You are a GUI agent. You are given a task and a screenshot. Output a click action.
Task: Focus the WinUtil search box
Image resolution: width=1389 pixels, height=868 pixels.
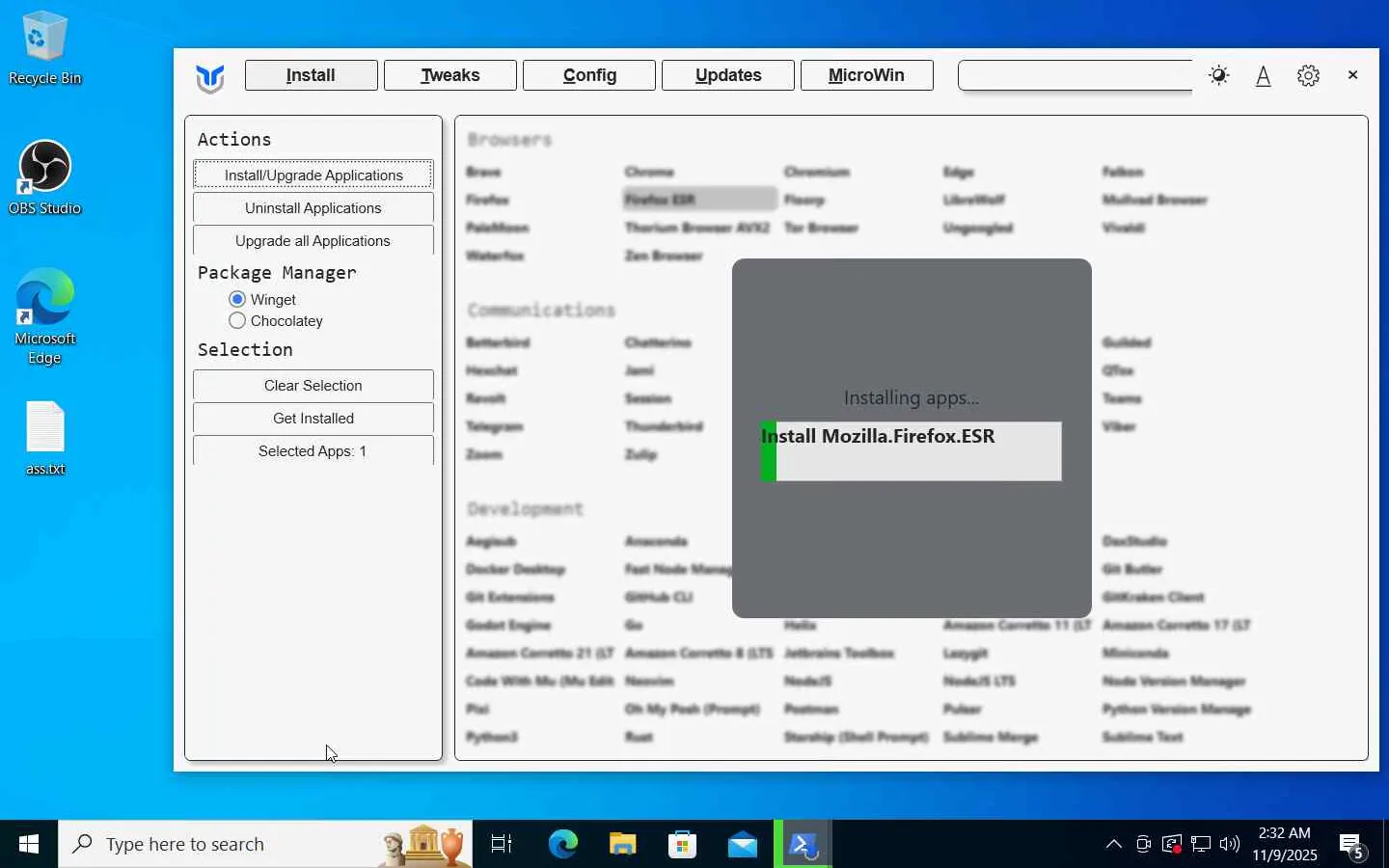point(1076,75)
